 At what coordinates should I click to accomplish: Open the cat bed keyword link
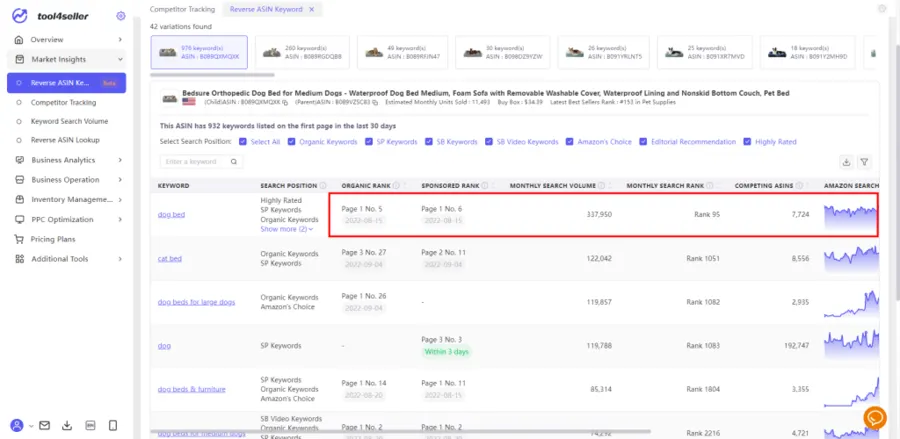[169, 259]
